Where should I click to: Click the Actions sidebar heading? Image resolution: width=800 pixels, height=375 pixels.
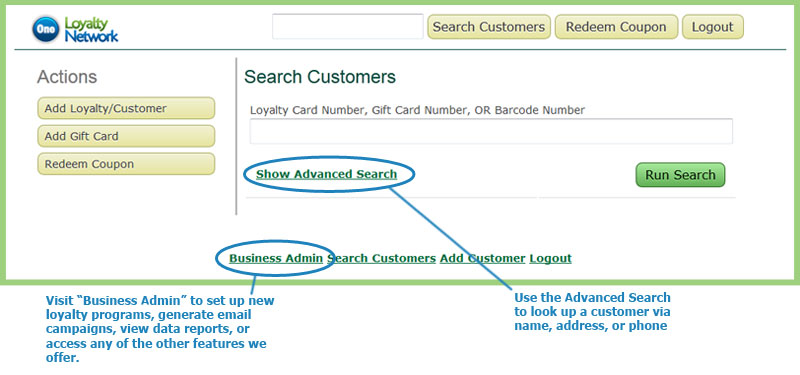pyautogui.click(x=67, y=77)
